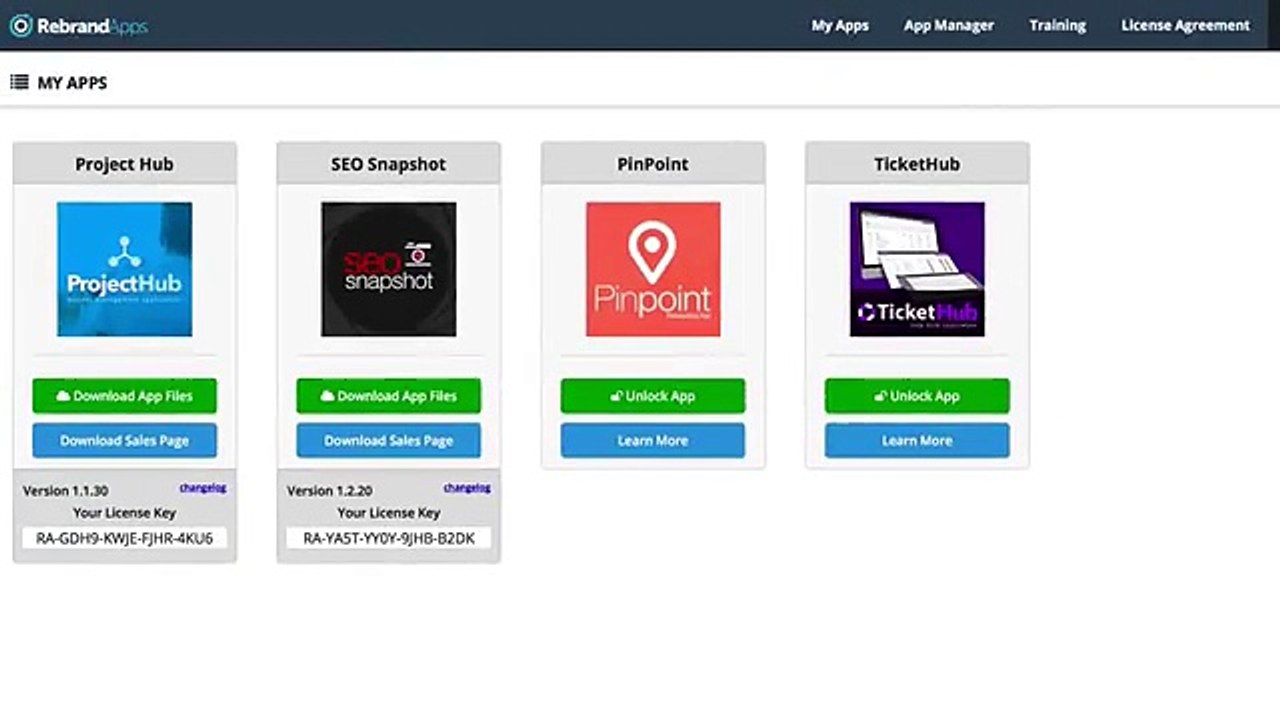The height and width of the screenshot is (720, 1280).
Task: Open the SEO Snapshot changelog link
Action: [467, 488]
